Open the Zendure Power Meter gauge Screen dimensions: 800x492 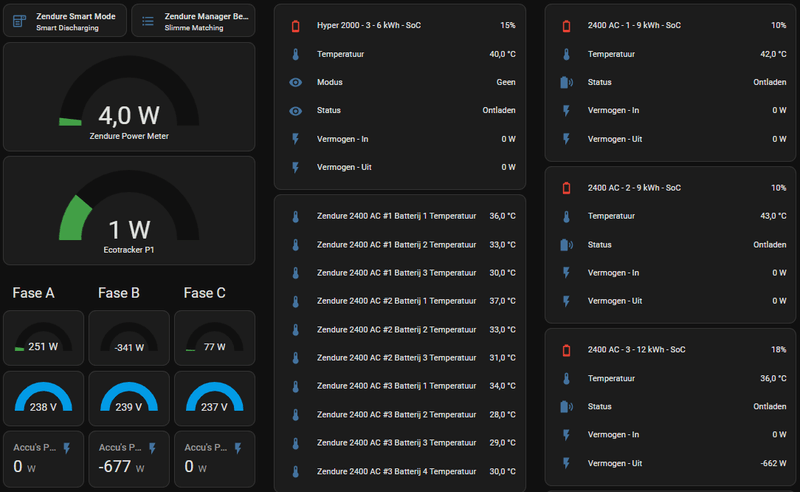tap(129, 97)
